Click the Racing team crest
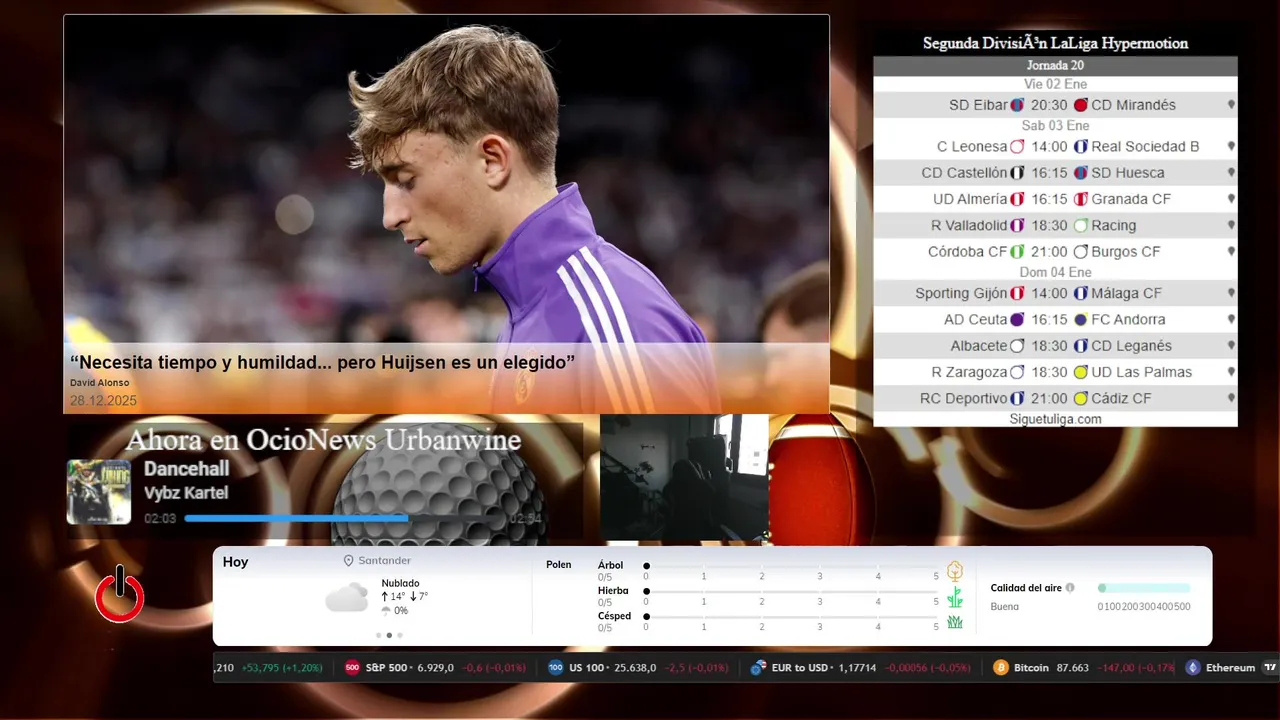The image size is (1280, 720). tap(1080, 225)
